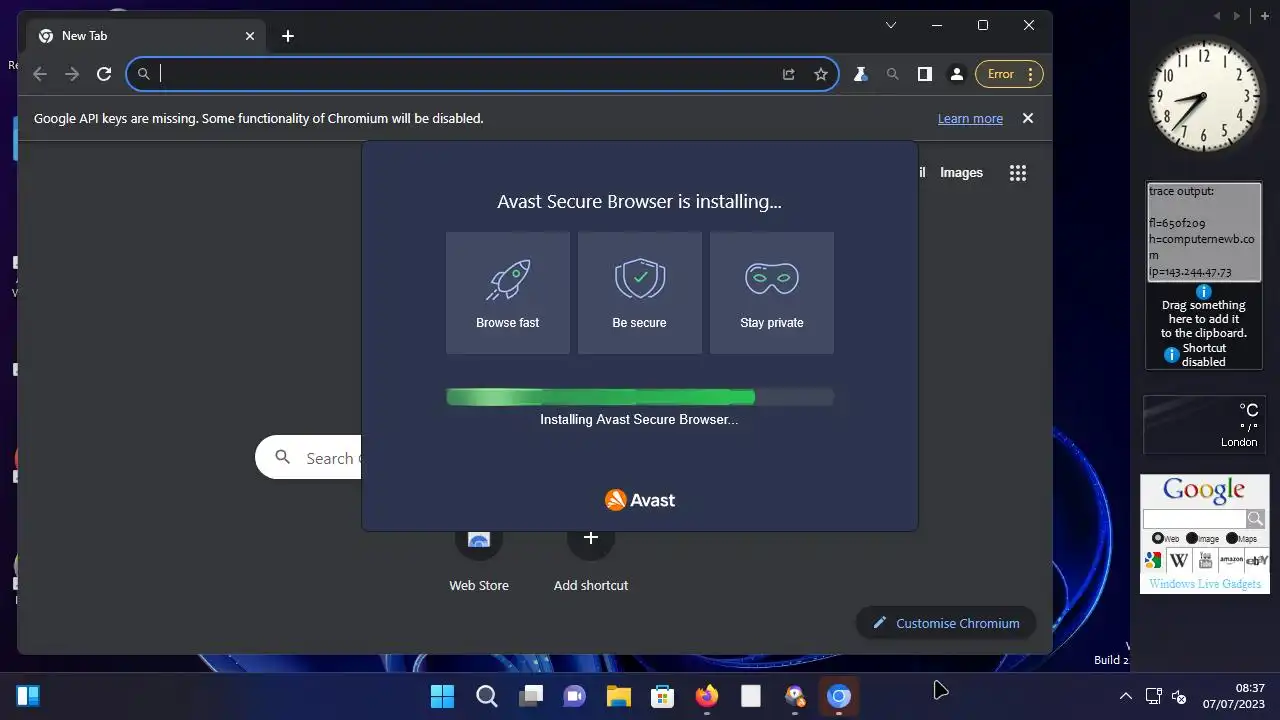Go forward using the forward arrow

click(x=72, y=74)
